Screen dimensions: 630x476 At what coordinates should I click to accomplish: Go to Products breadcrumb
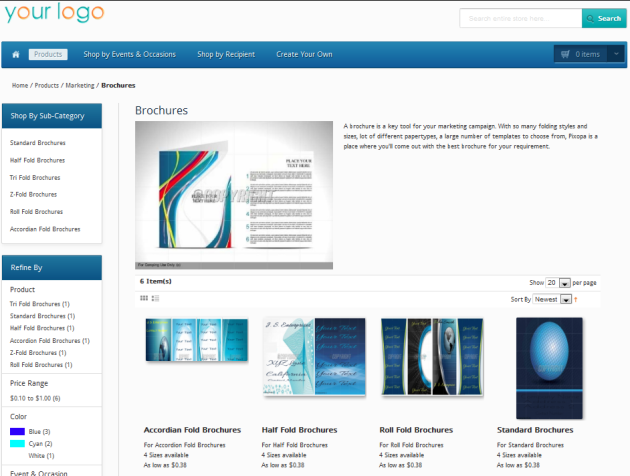(x=47, y=85)
